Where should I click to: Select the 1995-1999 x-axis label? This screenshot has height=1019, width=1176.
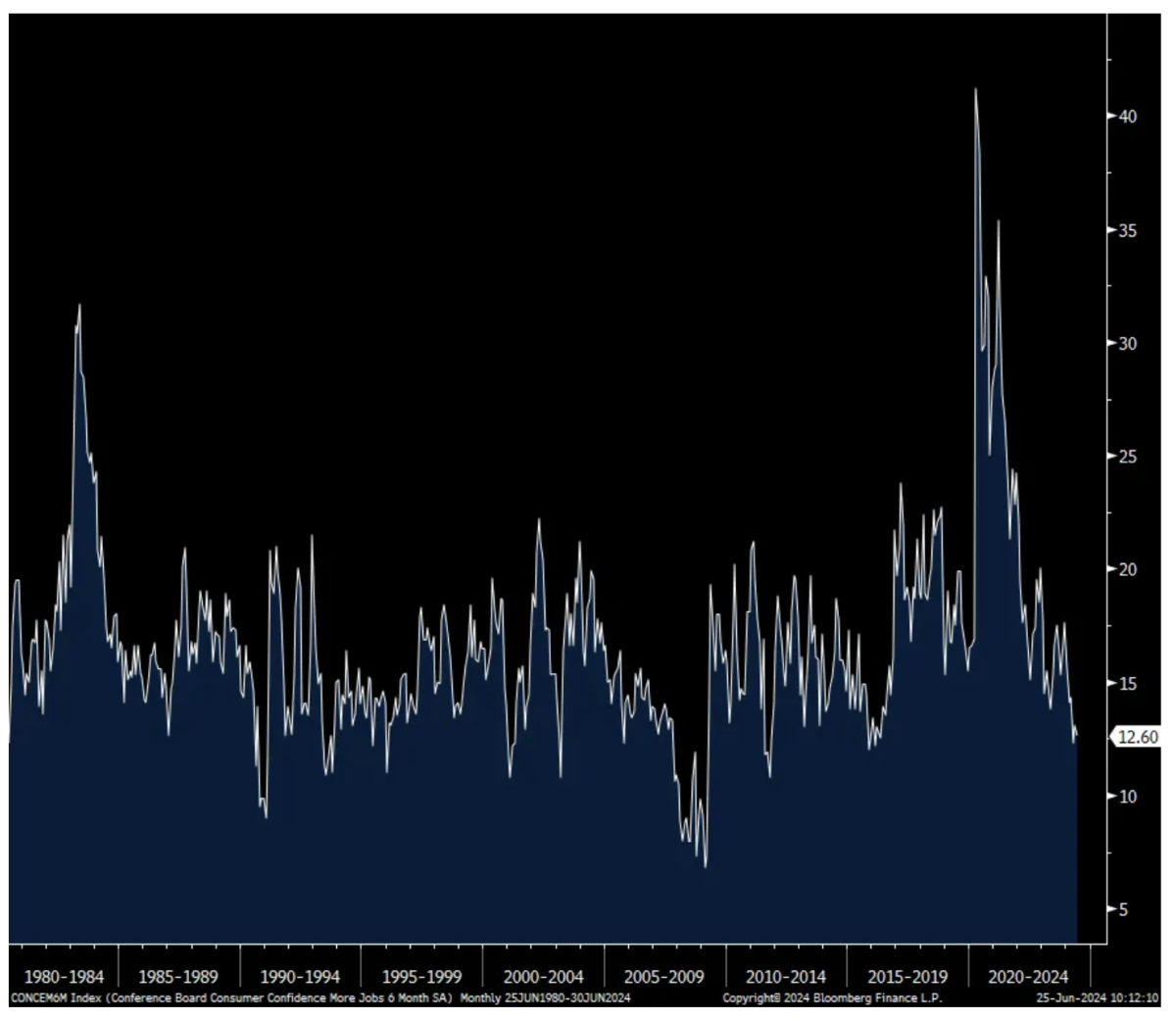421,977
